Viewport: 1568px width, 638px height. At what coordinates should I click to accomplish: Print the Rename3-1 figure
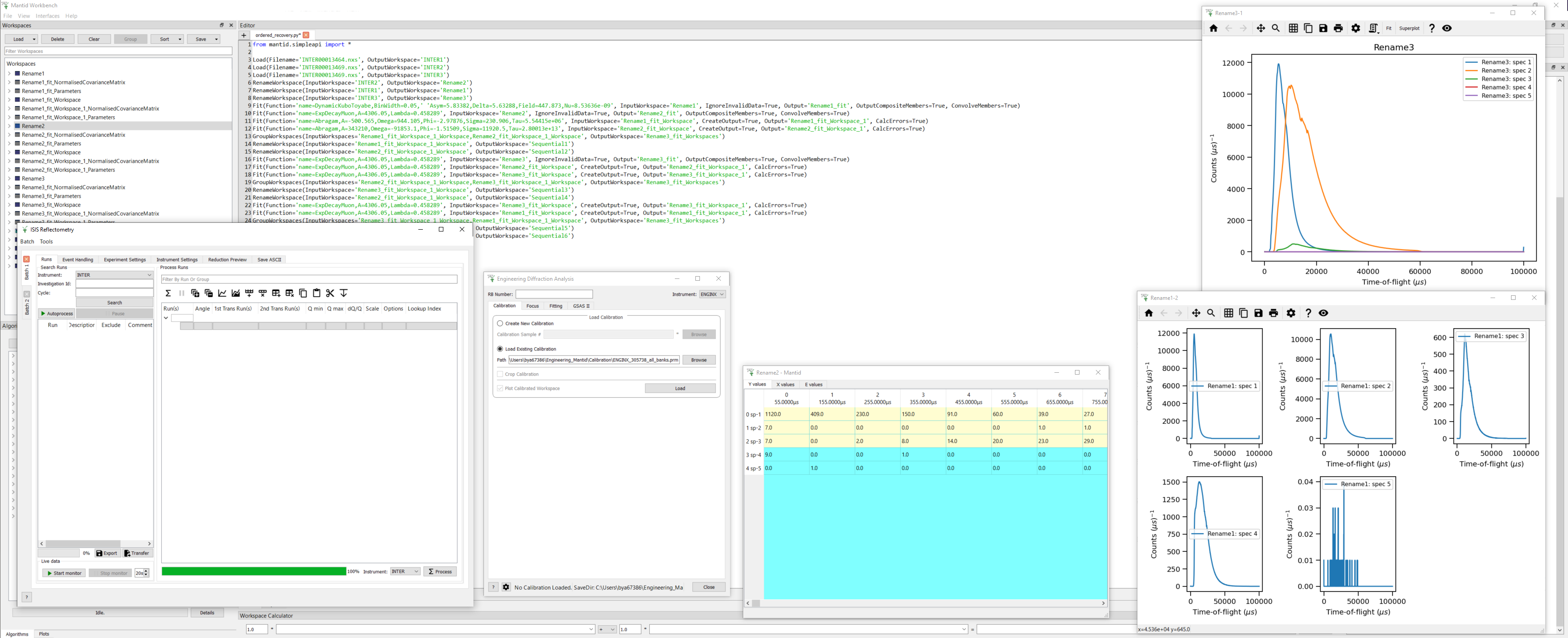point(1338,28)
